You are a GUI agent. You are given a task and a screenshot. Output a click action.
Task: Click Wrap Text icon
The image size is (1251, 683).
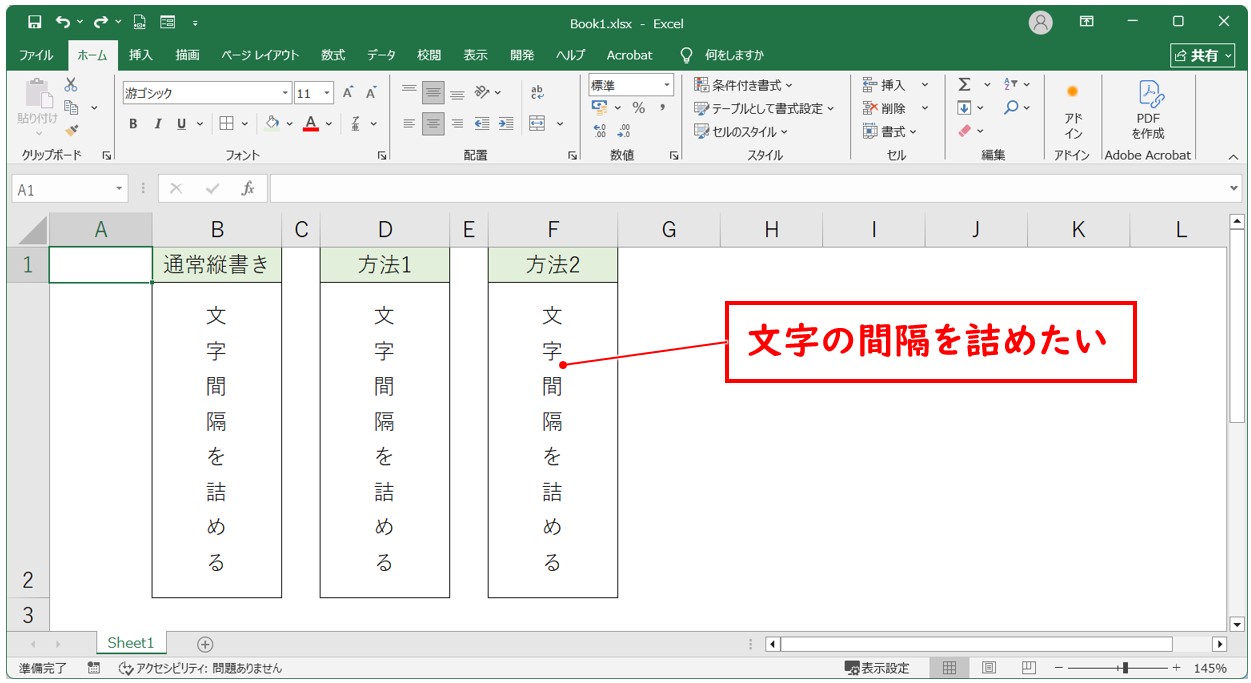pyautogui.click(x=537, y=92)
